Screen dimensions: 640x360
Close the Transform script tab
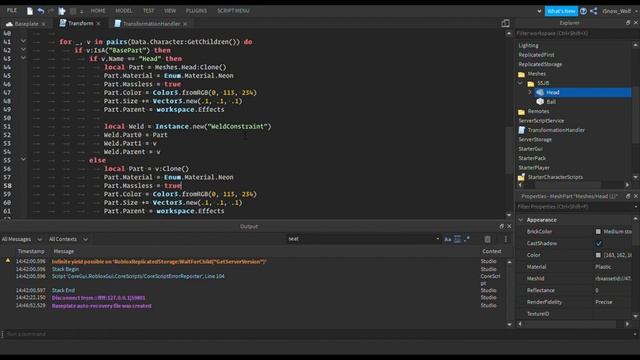tap(98, 24)
